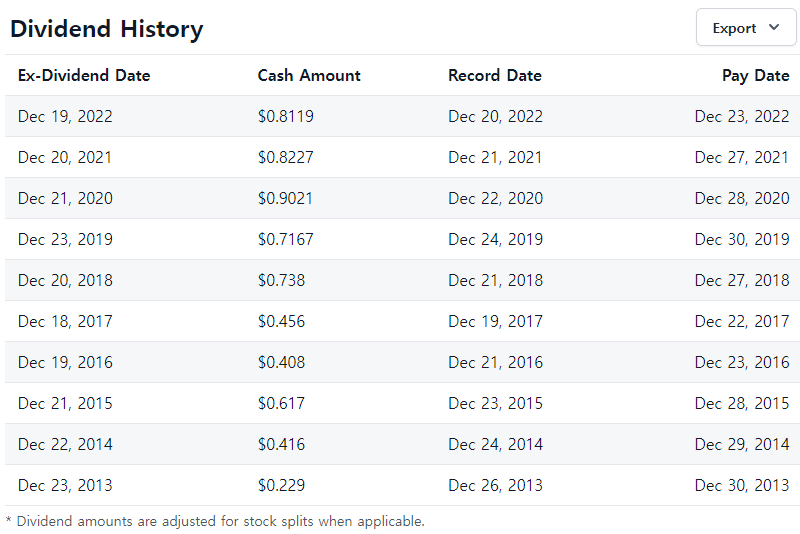The width and height of the screenshot is (800, 534).
Task: Click the Record Date column header
Action: tap(495, 75)
